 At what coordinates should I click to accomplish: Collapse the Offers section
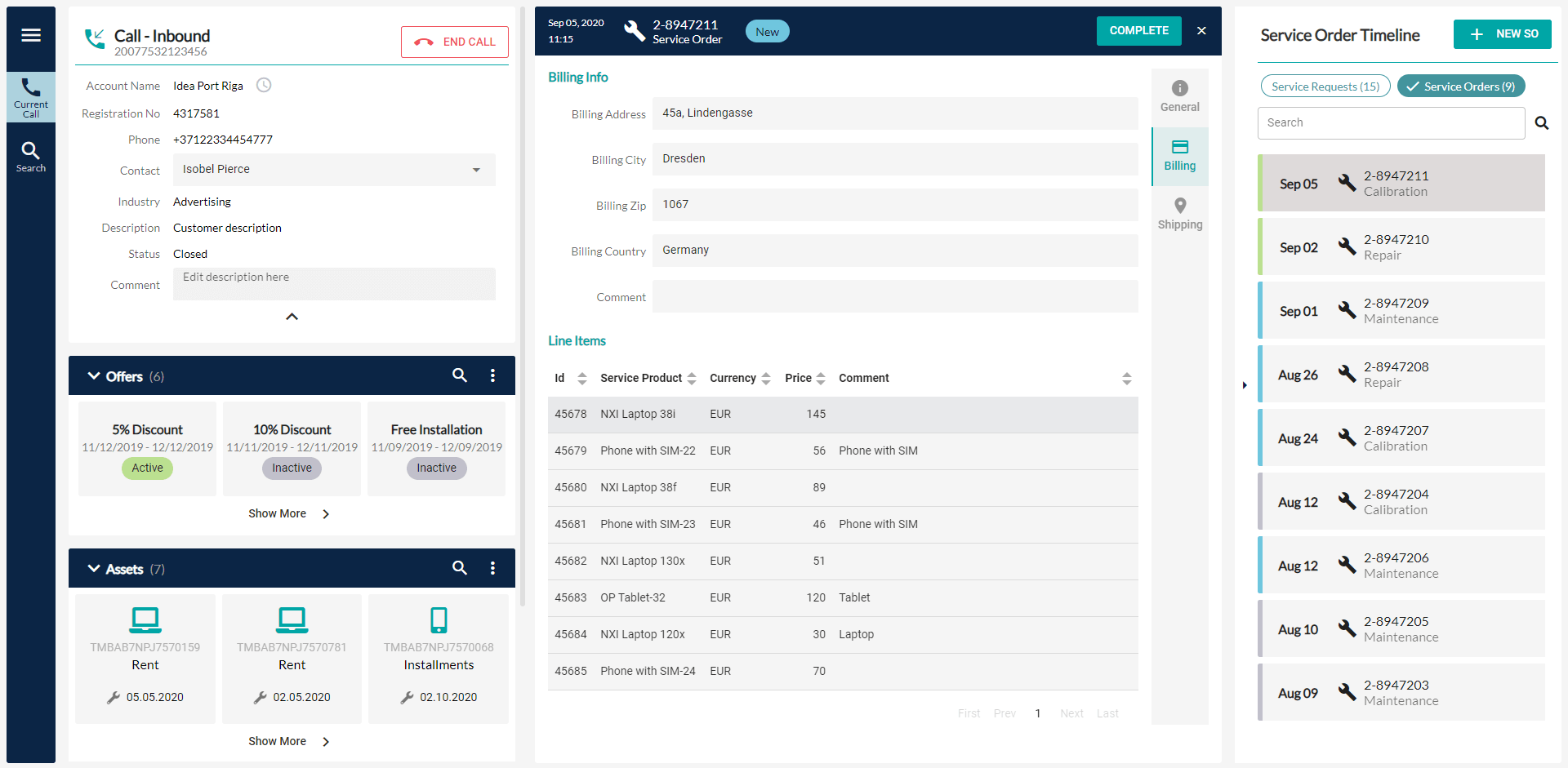pyautogui.click(x=93, y=375)
